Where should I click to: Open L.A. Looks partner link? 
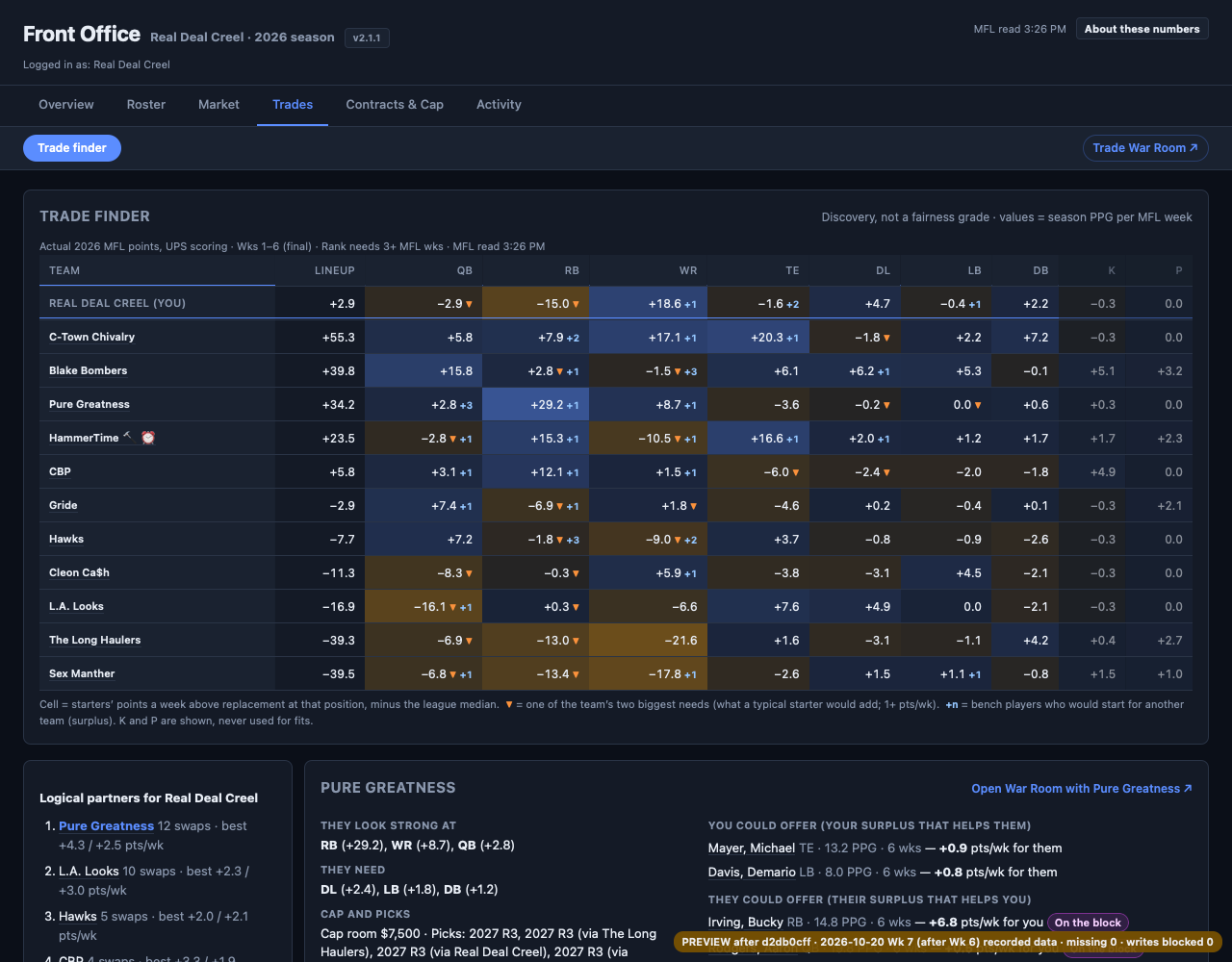pyautogui.click(x=89, y=872)
